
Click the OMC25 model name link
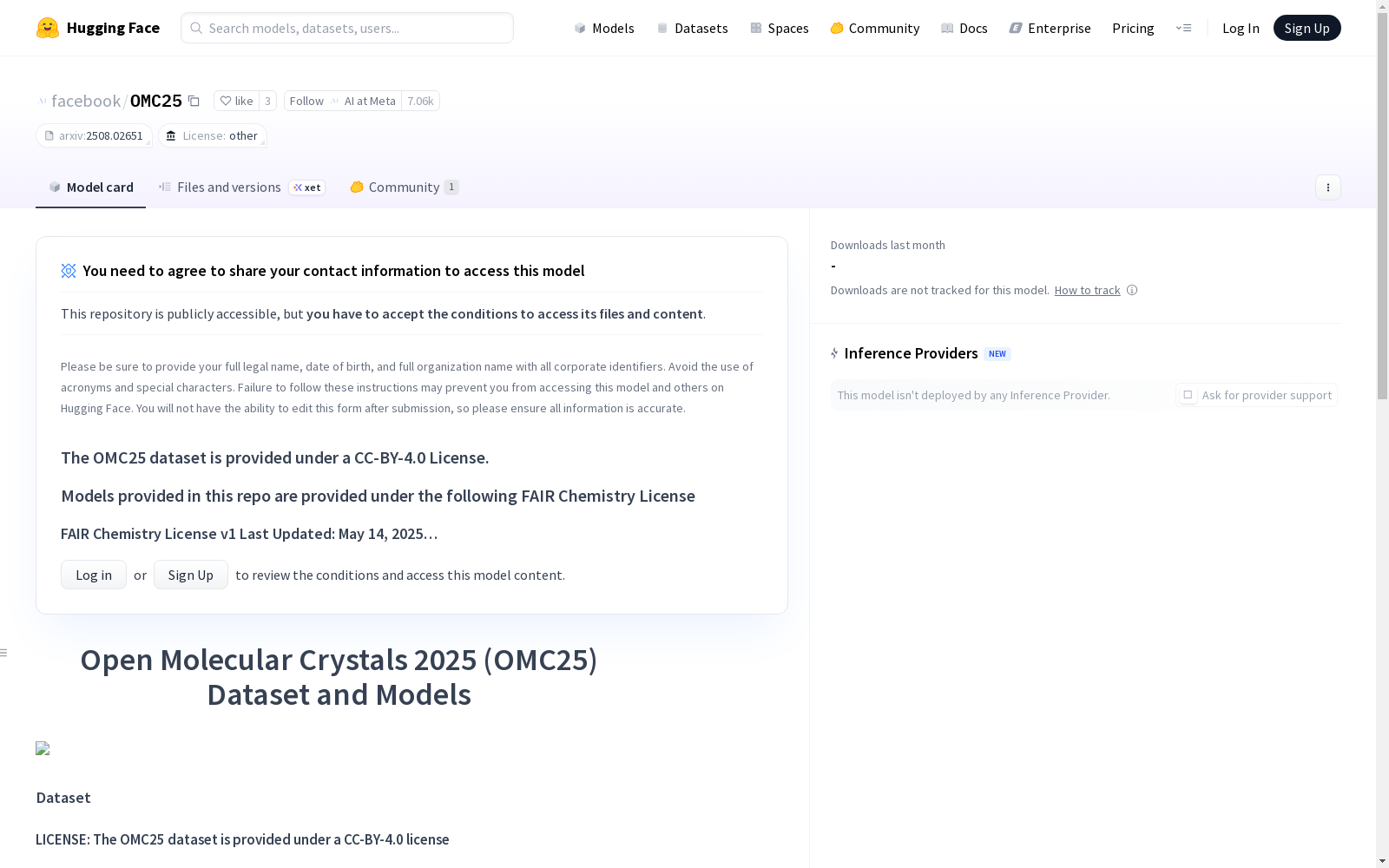click(x=156, y=101)
